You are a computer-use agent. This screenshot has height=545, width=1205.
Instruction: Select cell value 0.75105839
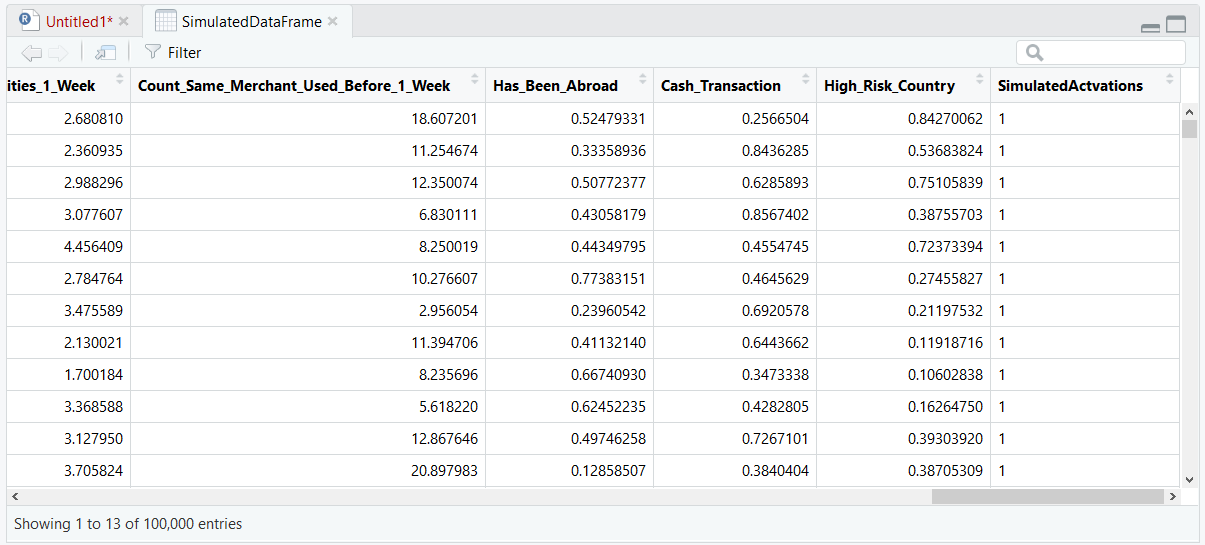pos(945,183)
